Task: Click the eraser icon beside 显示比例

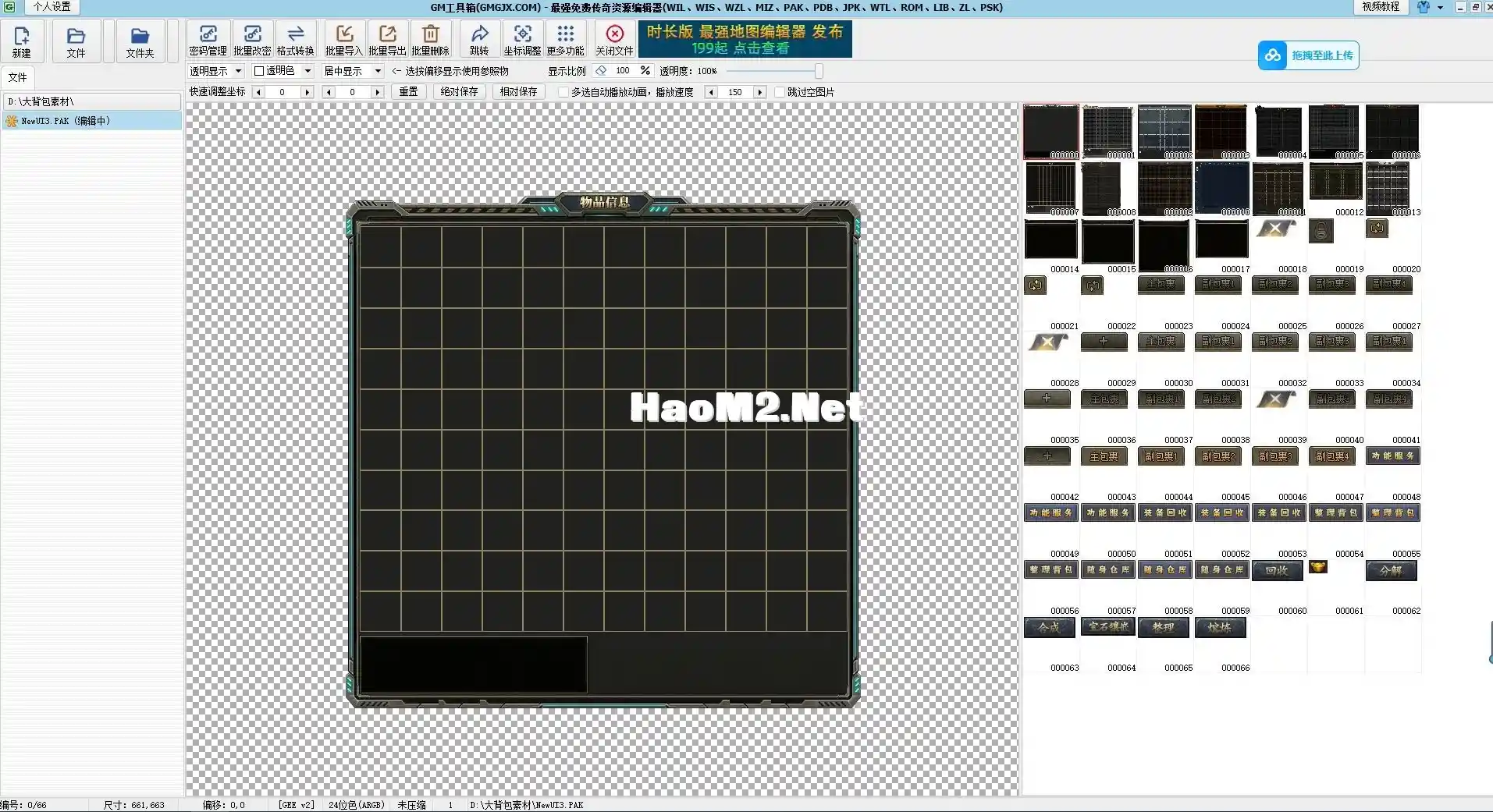Action: pos(601,70)
